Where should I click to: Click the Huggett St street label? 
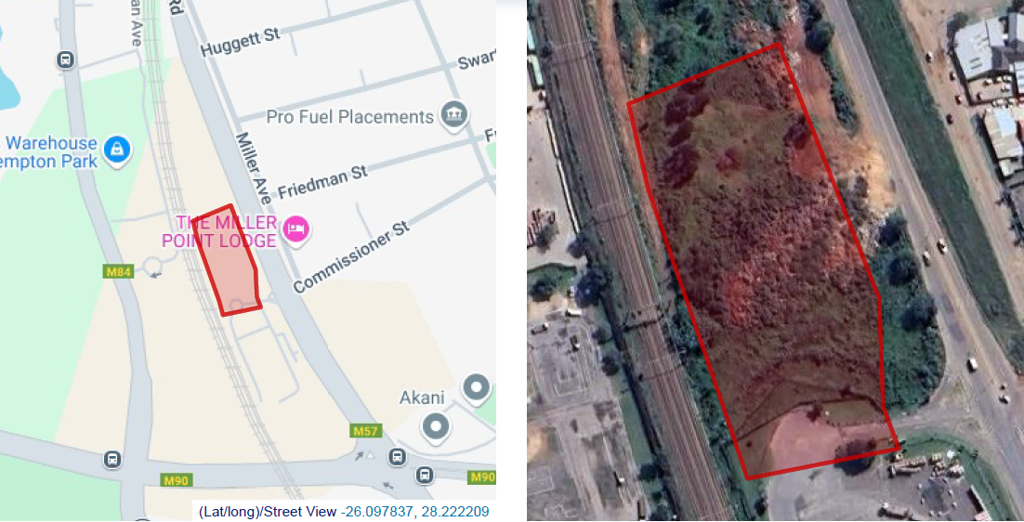click(x=240, y=42)
